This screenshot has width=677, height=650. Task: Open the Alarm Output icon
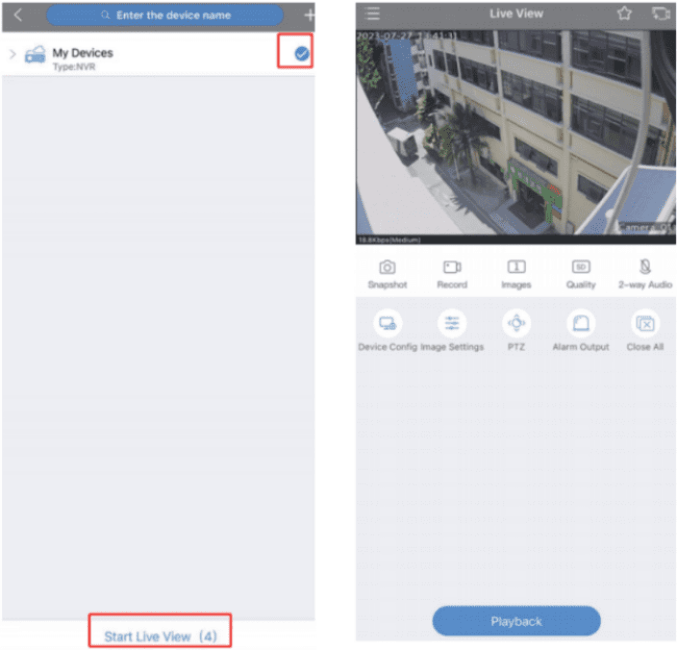[x=581, y=324]
